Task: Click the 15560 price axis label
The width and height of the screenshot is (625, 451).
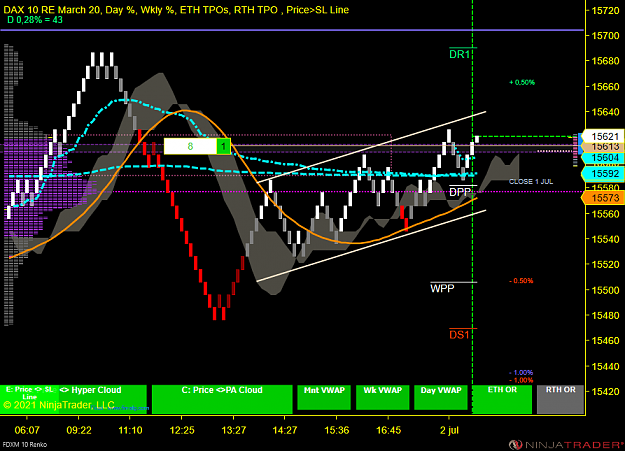Action: [x=605, y=214]
